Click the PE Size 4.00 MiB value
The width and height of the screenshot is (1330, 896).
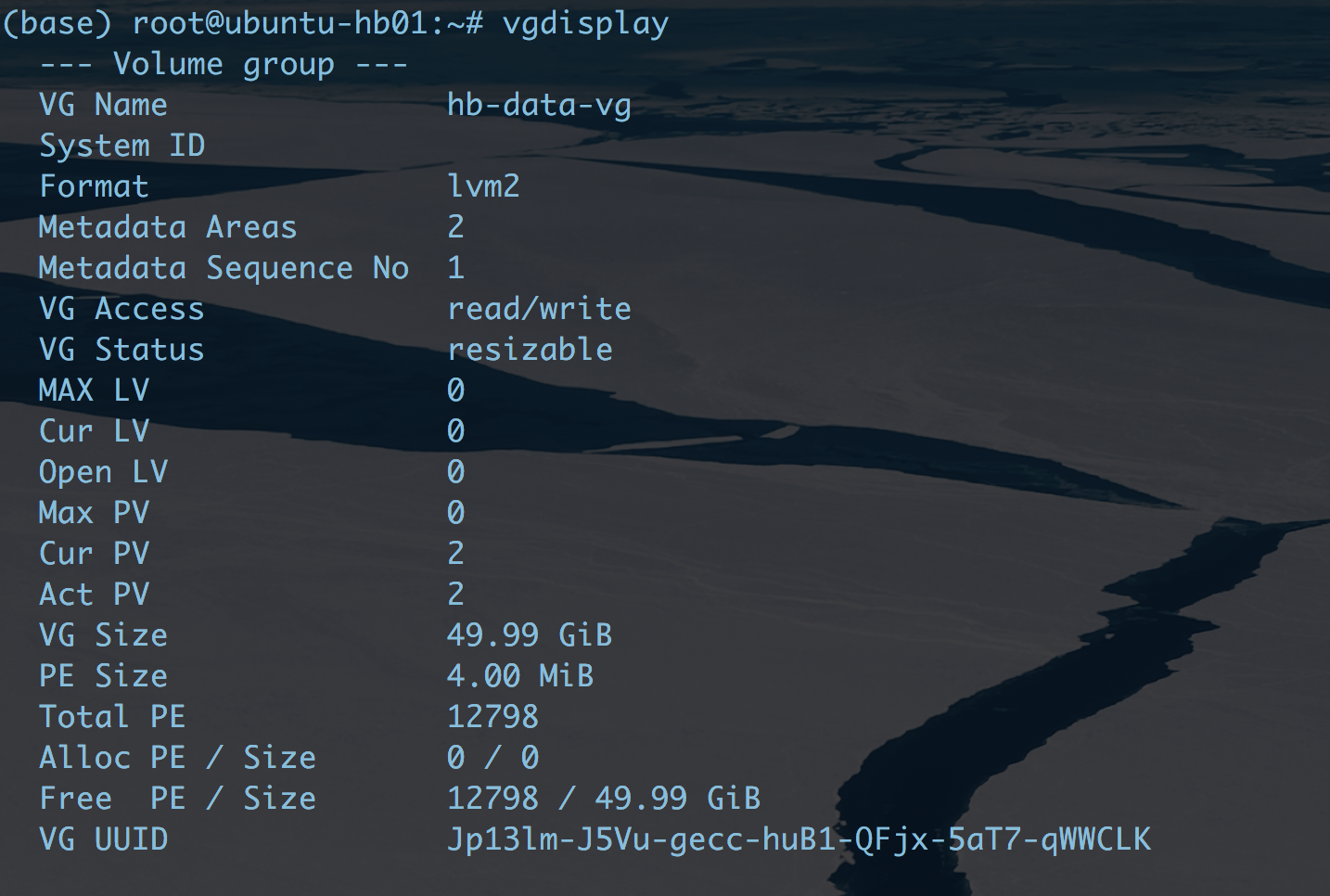click(520, 676)
